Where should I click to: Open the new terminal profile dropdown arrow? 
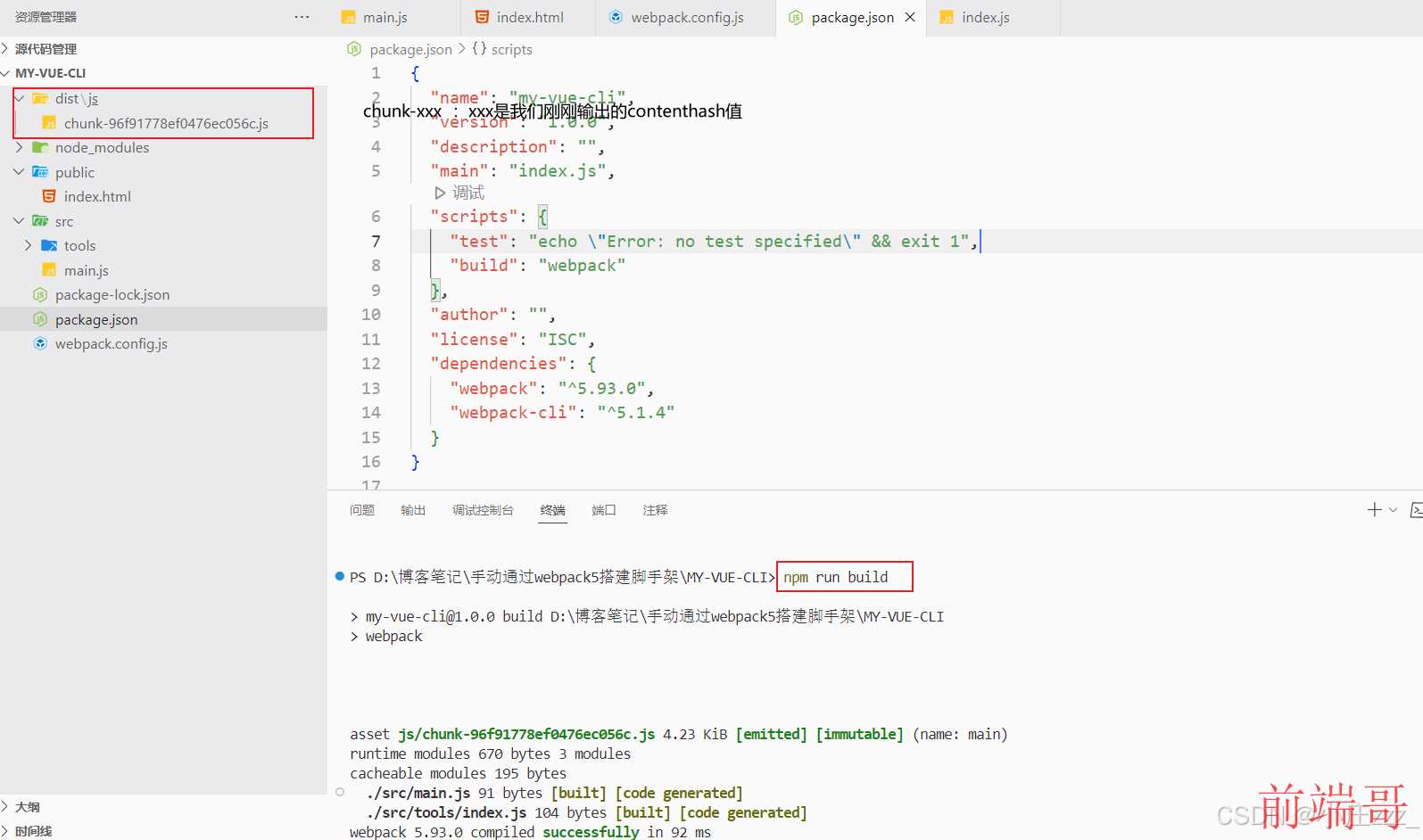point(1393,510)
